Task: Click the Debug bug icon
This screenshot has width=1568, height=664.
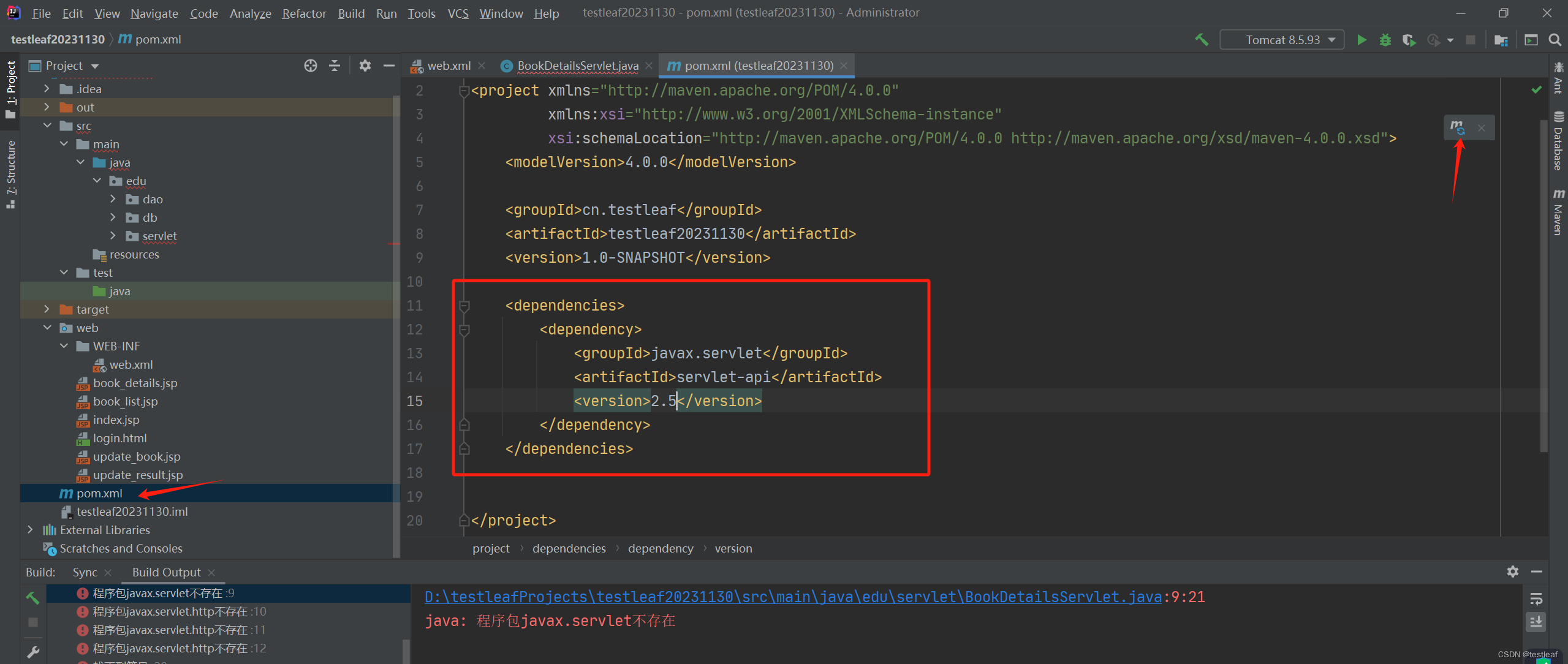Action: tap(1385, 40)
